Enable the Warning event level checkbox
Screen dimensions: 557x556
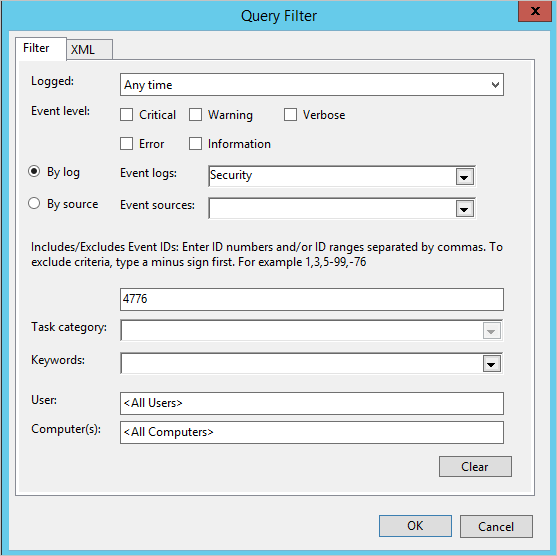pyautogui.click(x=195, y=115)
